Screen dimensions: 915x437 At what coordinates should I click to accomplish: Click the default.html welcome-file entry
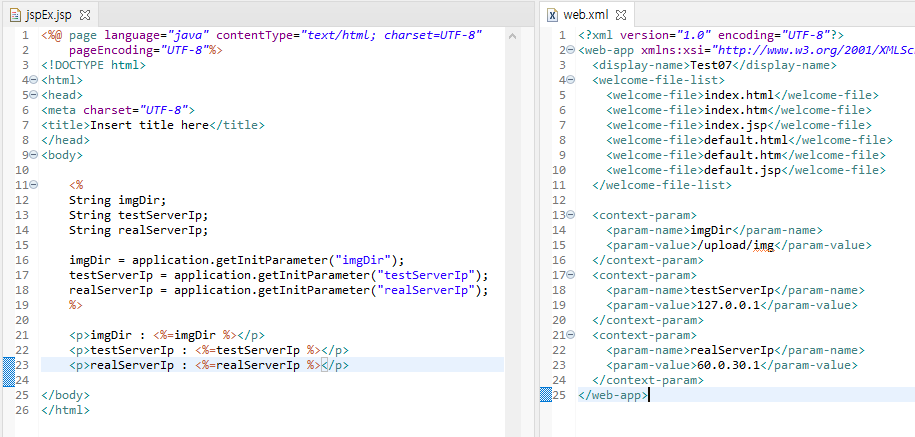(749, 140)
